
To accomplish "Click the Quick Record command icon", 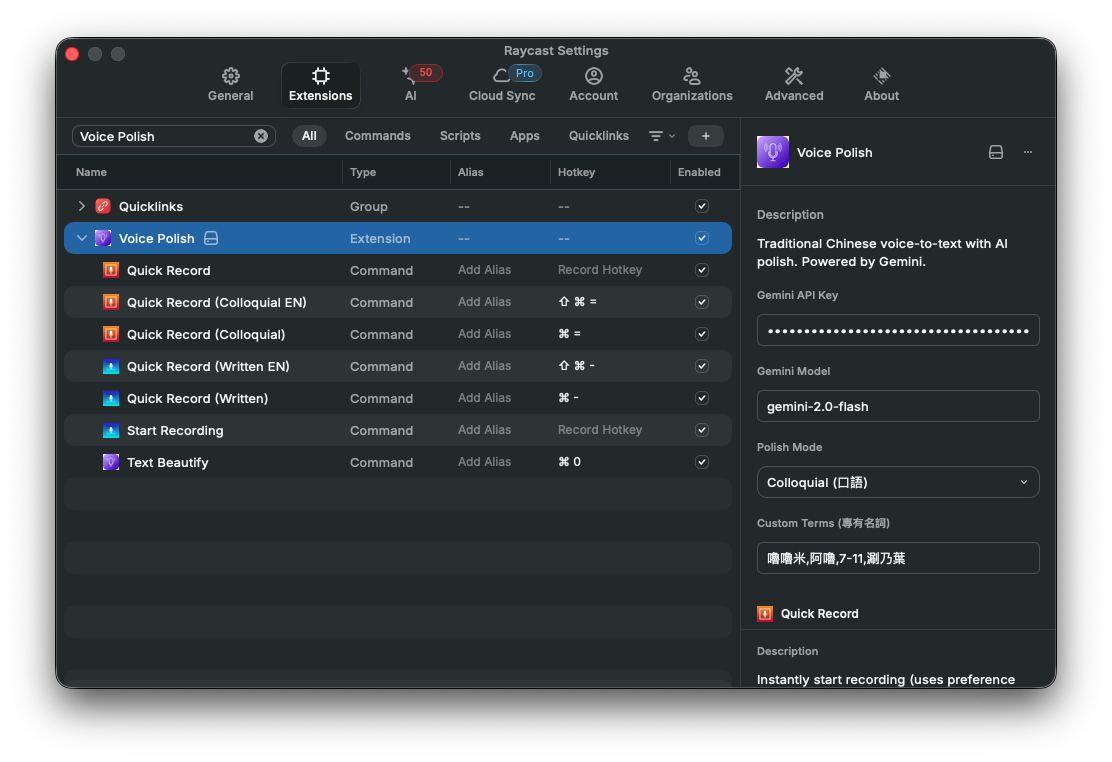I will (x=111, y=270).
